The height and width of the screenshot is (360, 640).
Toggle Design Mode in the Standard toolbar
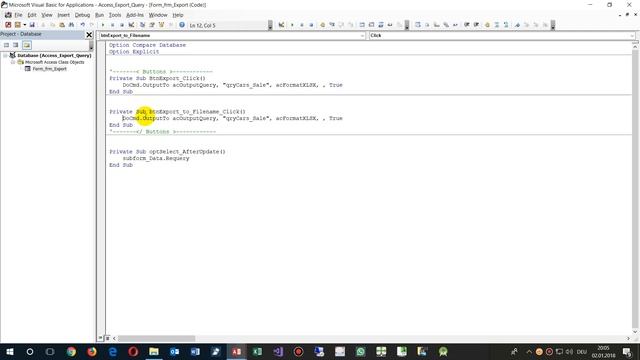(131, 25)
